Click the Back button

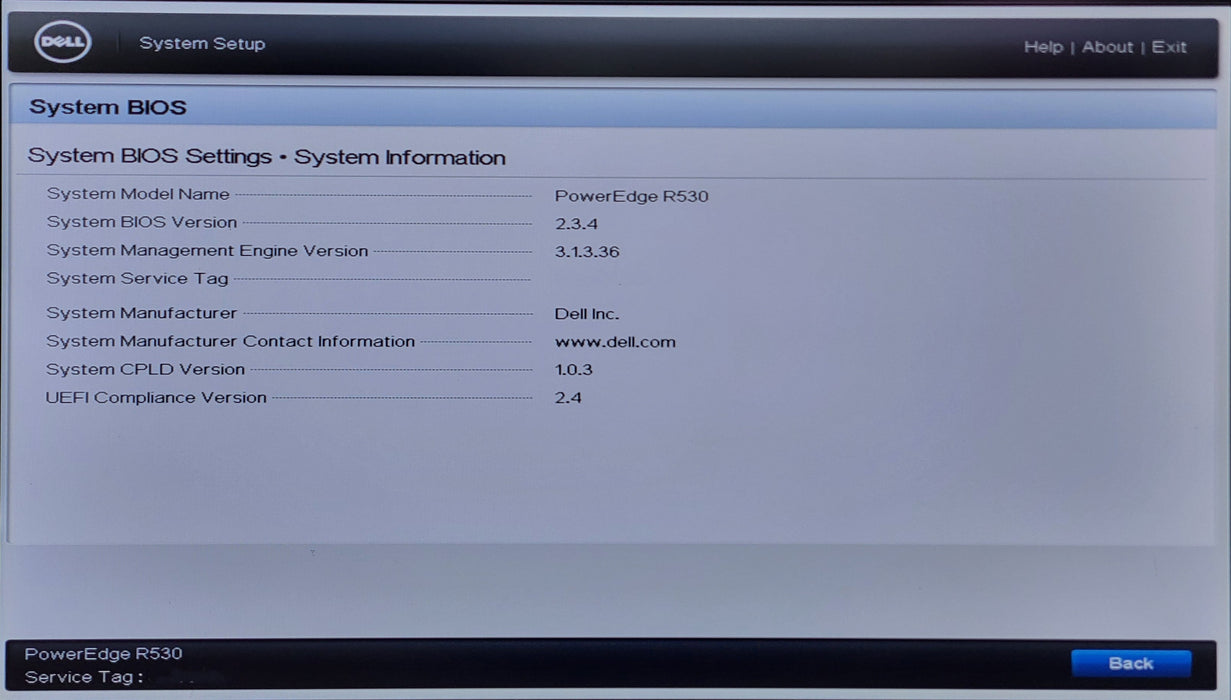1131,663
